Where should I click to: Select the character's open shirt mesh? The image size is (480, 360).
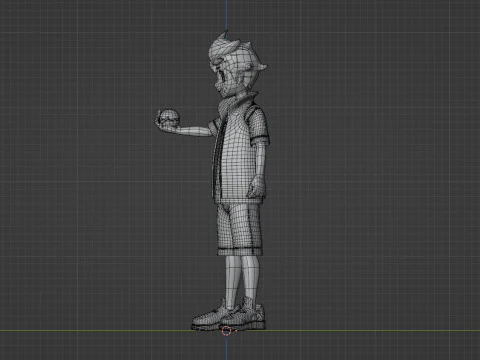(239, 150)
